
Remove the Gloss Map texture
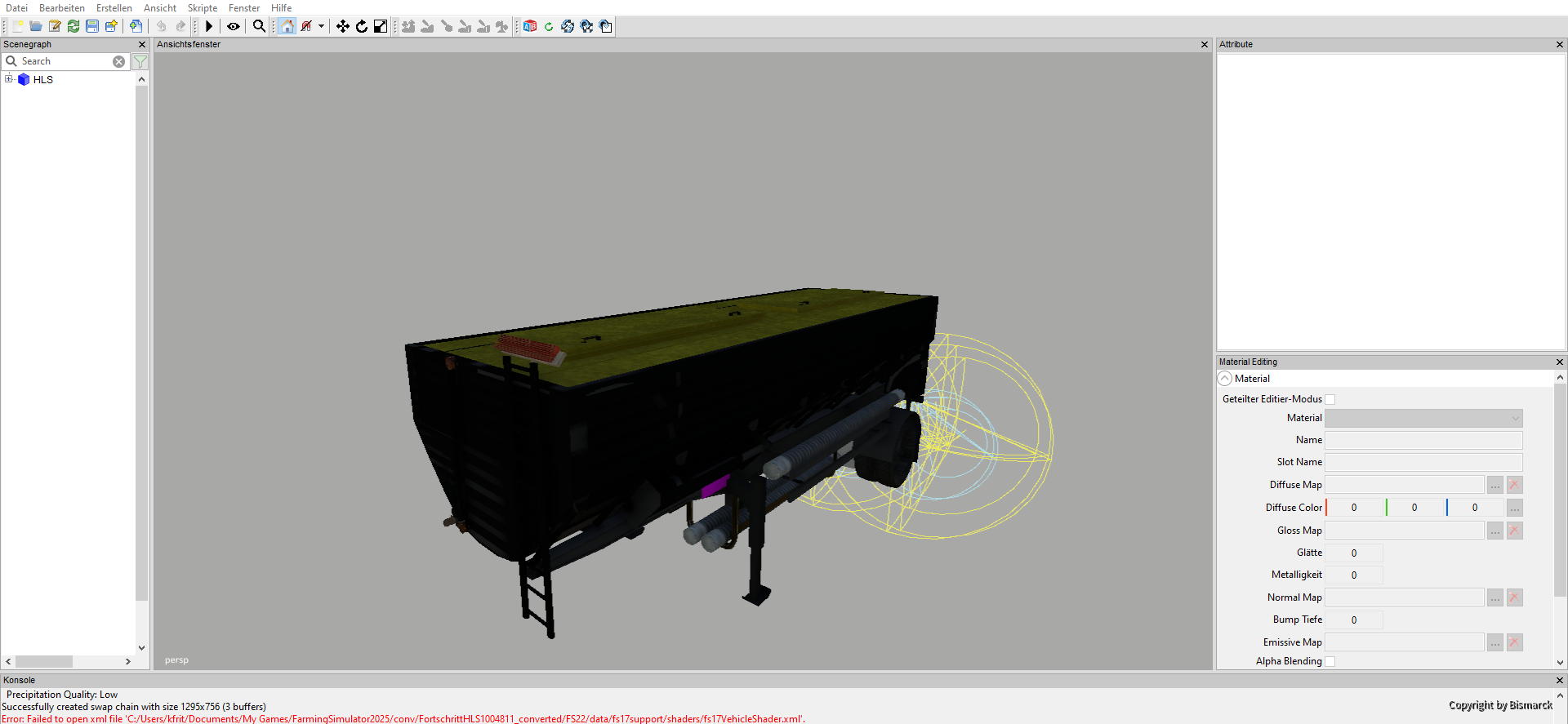pos(1514,531)
